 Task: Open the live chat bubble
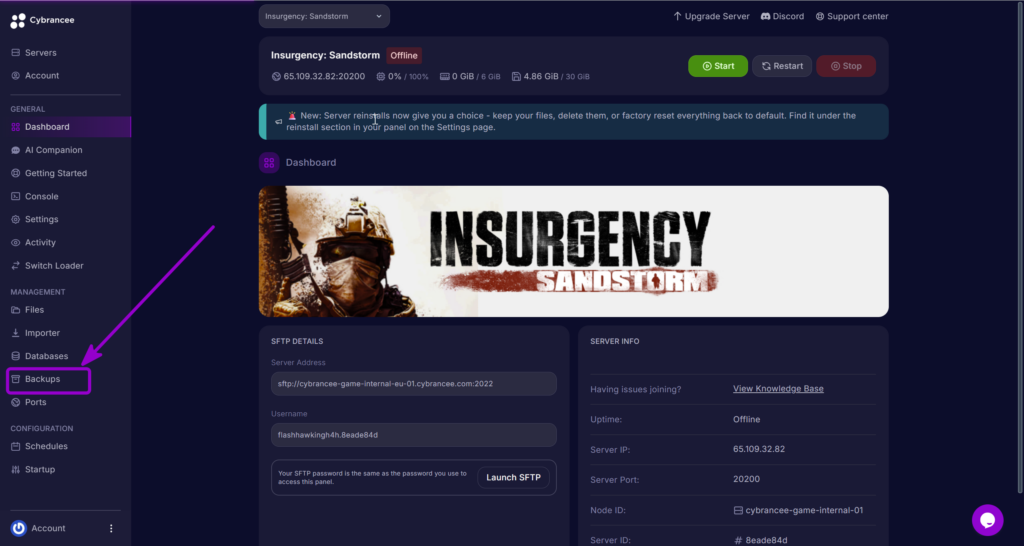tap(987, 521)
